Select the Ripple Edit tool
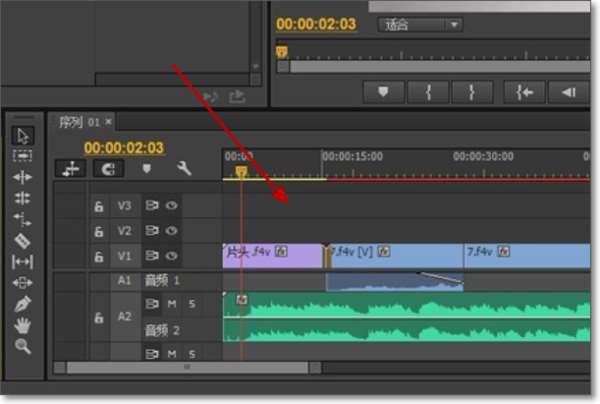Screen dimensions: 600x404 23,177
